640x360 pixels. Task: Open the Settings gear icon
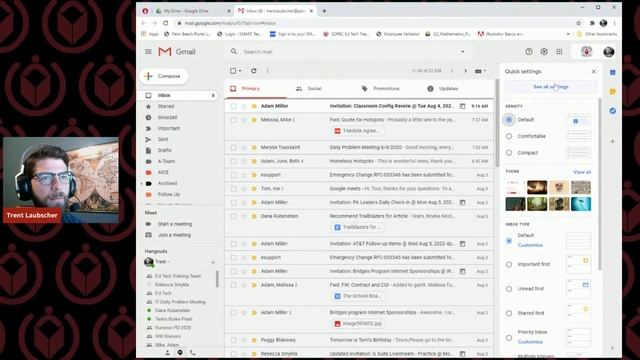(x=544, y=52)
